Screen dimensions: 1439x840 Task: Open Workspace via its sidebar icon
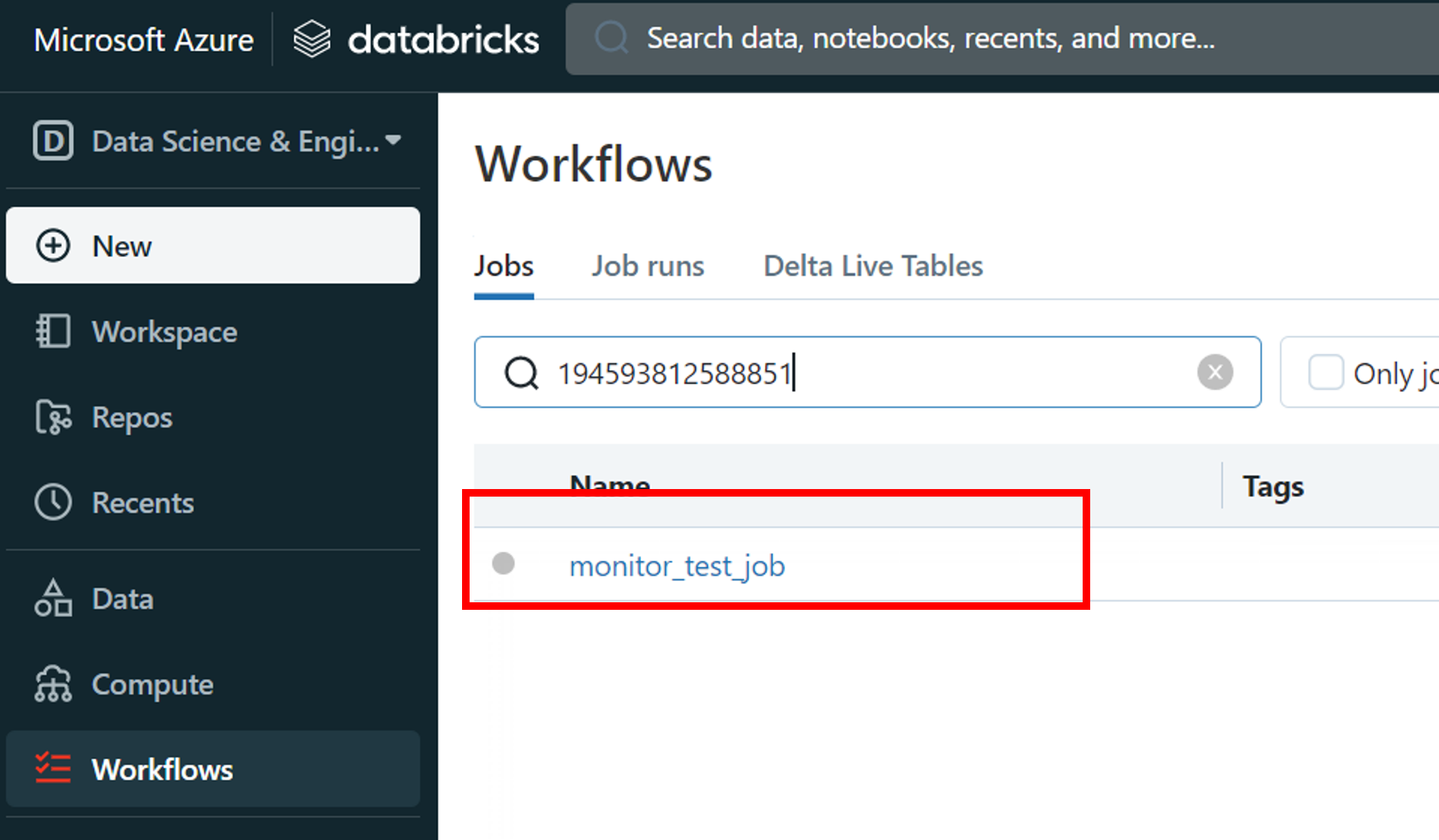click(x=53, y=331)
